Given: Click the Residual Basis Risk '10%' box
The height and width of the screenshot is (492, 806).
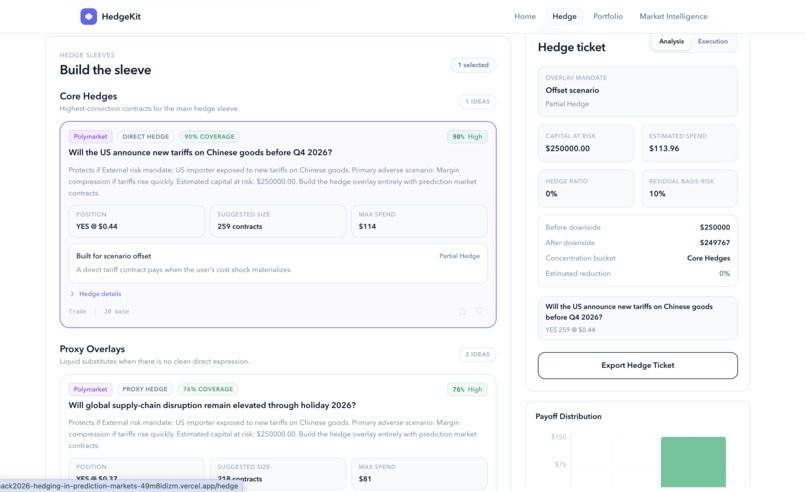Looking at the screenshot, I should (689, 188).
